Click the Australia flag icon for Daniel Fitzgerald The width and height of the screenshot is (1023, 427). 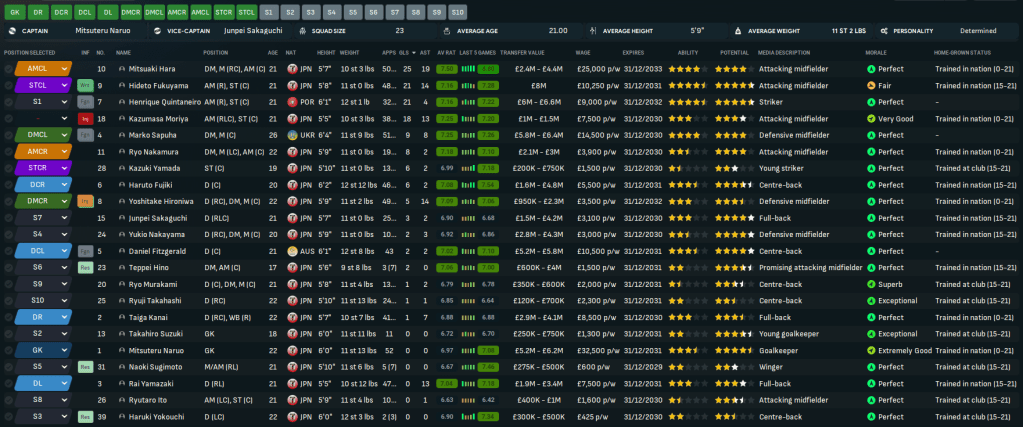pyautogui.click(x=291, y=251)
